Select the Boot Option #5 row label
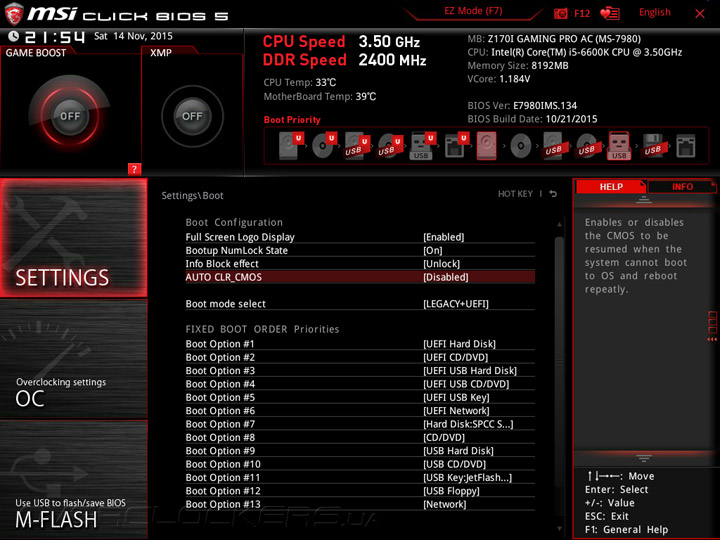 (220, 397)
